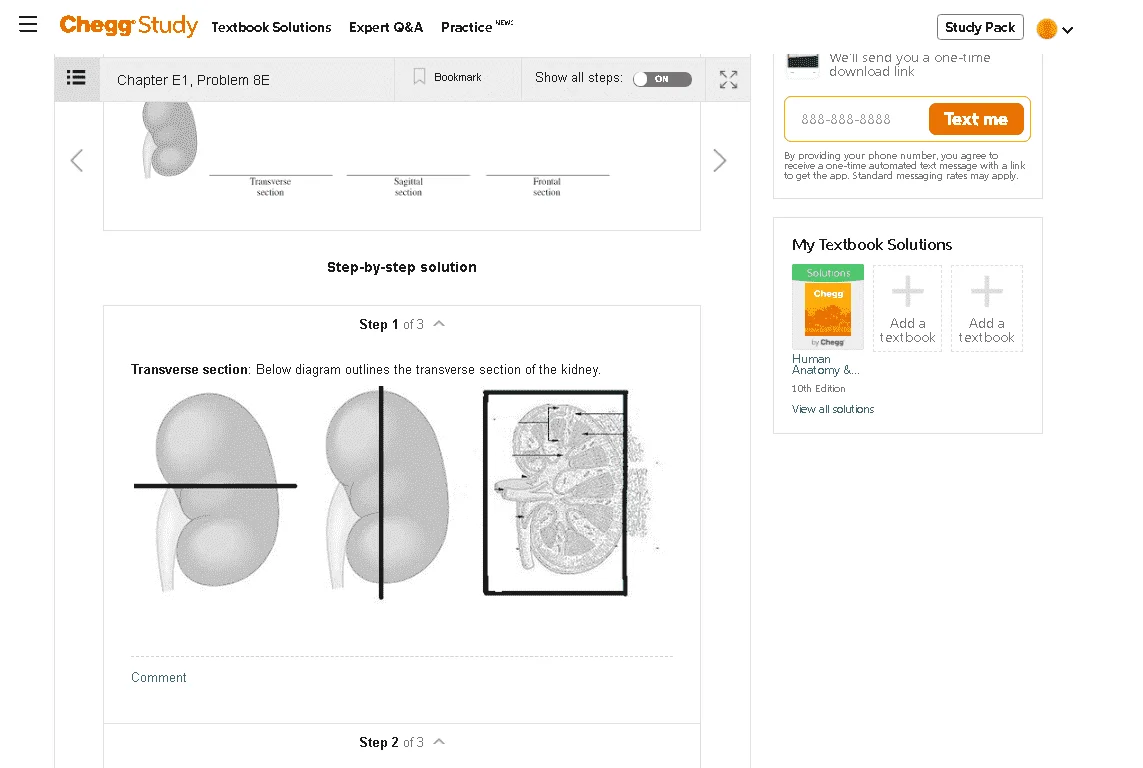Image resolution: width=1143 pixels, height=768 pixels.
Task: Open Textbook Solutions menu
Action: click(x=271, y=27)
